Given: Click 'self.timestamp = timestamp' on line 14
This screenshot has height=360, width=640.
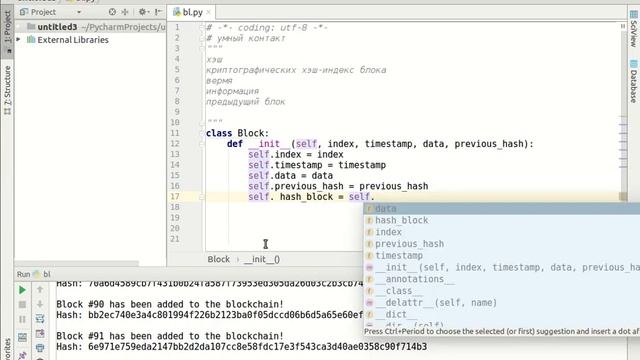Looking at the screenshot, I should pyautogui.click(x=317, y=165).
